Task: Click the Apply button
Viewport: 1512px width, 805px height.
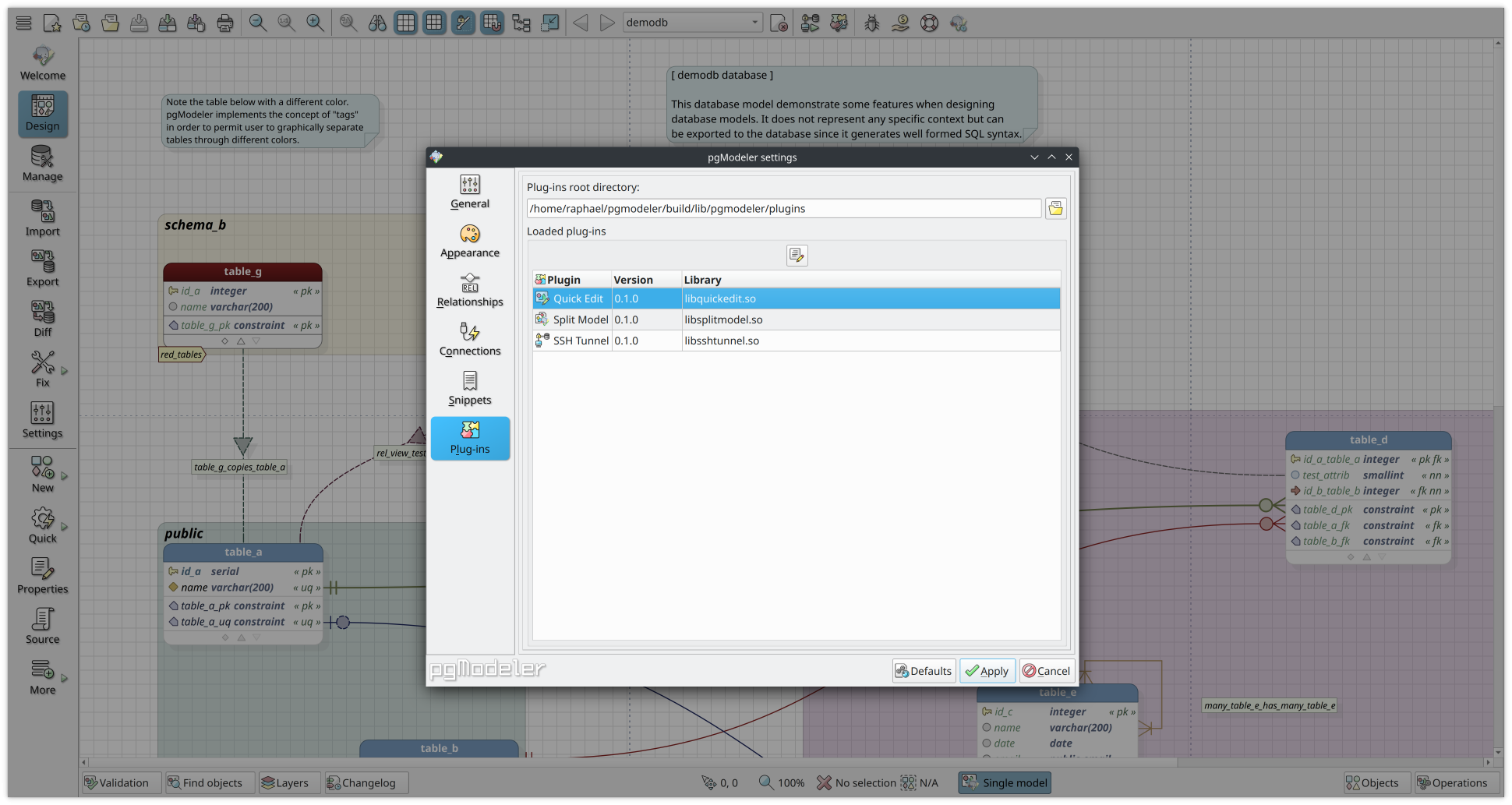Action: (987, 670)
